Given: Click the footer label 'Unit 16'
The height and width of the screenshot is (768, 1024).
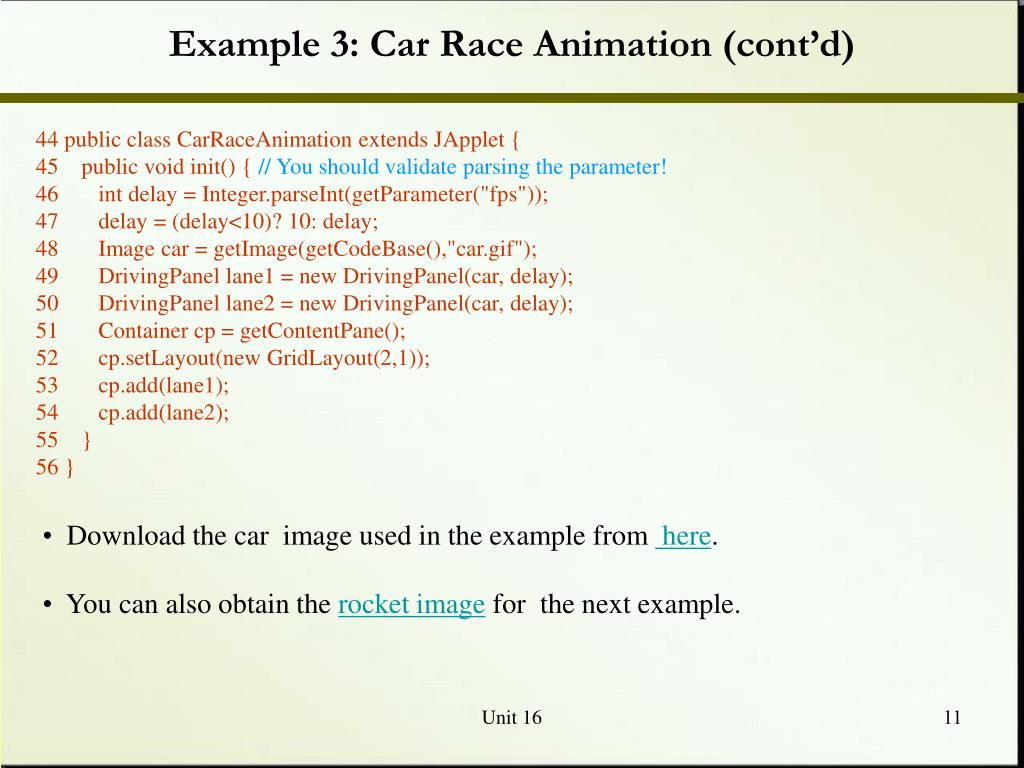Looking at the screenshot, I should [511, 718].
